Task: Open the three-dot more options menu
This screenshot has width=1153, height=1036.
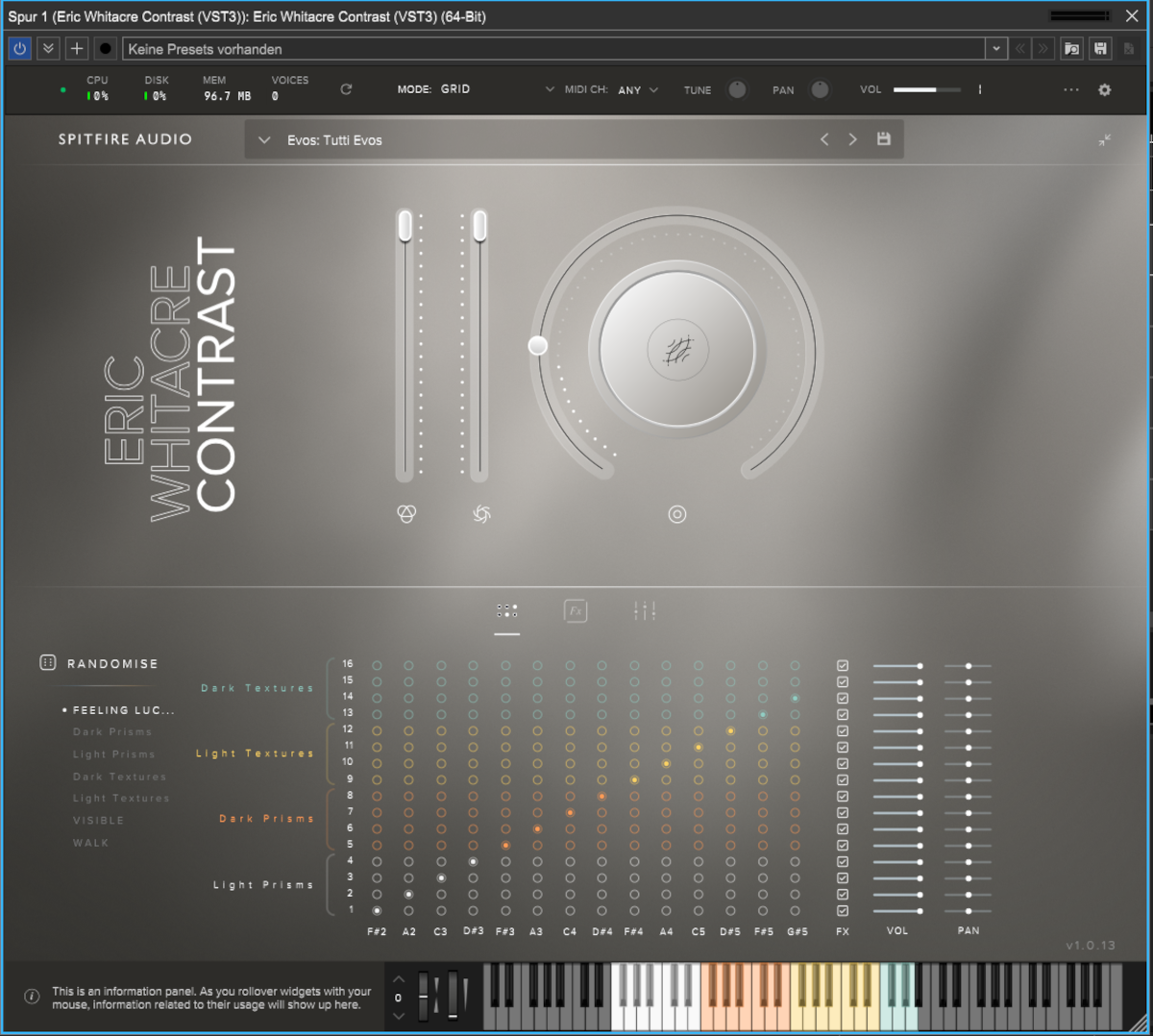Action: 1071,89
